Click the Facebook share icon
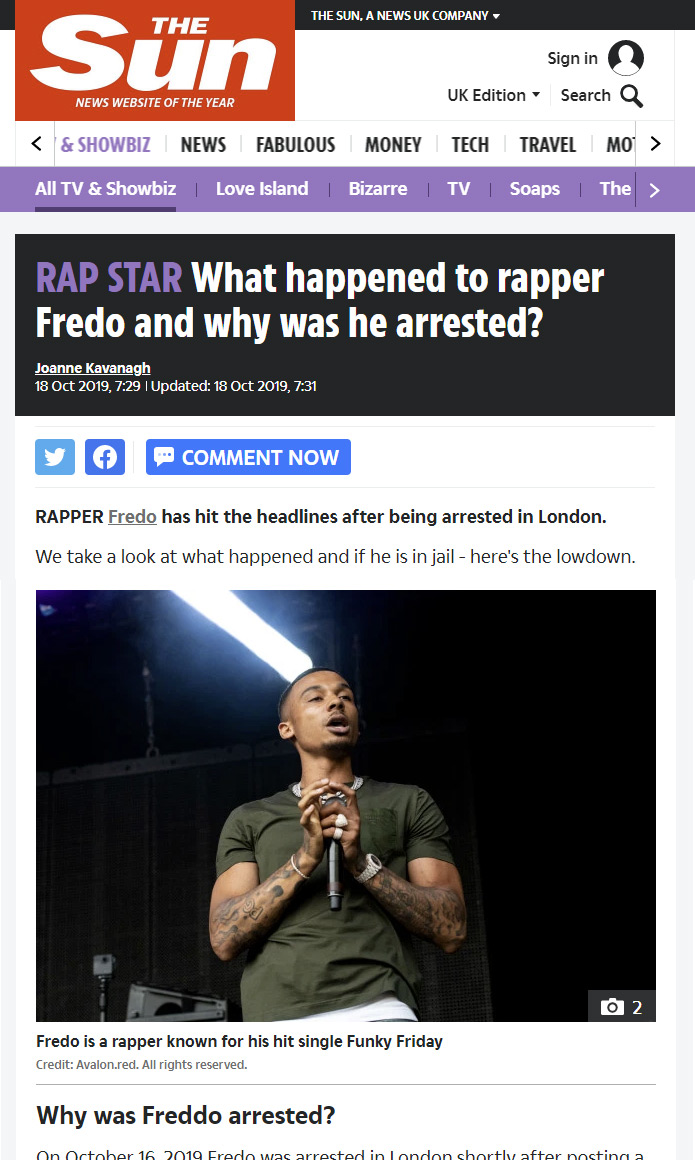This screenshot has height=1160, width=695. [105, 457]
